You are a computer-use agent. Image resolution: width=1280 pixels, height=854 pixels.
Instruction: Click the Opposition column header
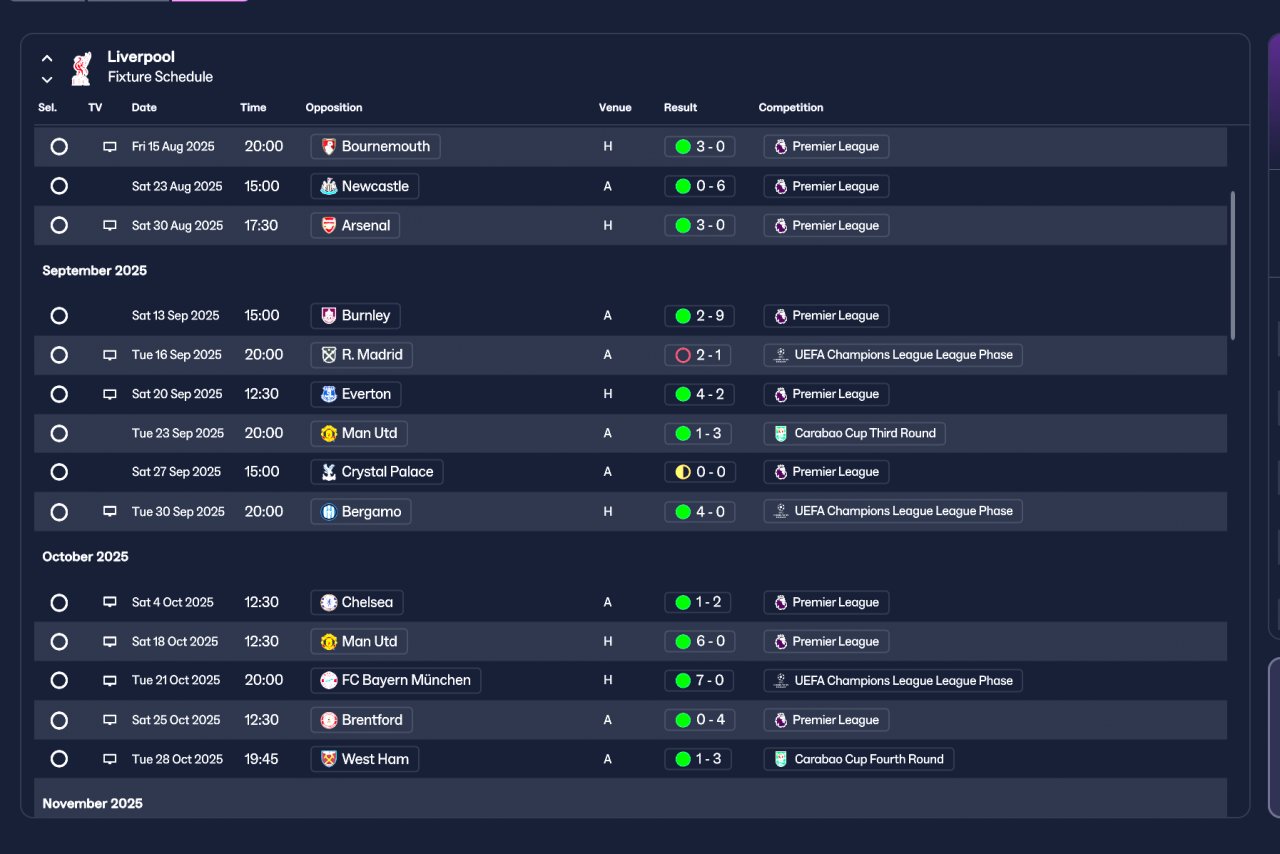(334, 107)
